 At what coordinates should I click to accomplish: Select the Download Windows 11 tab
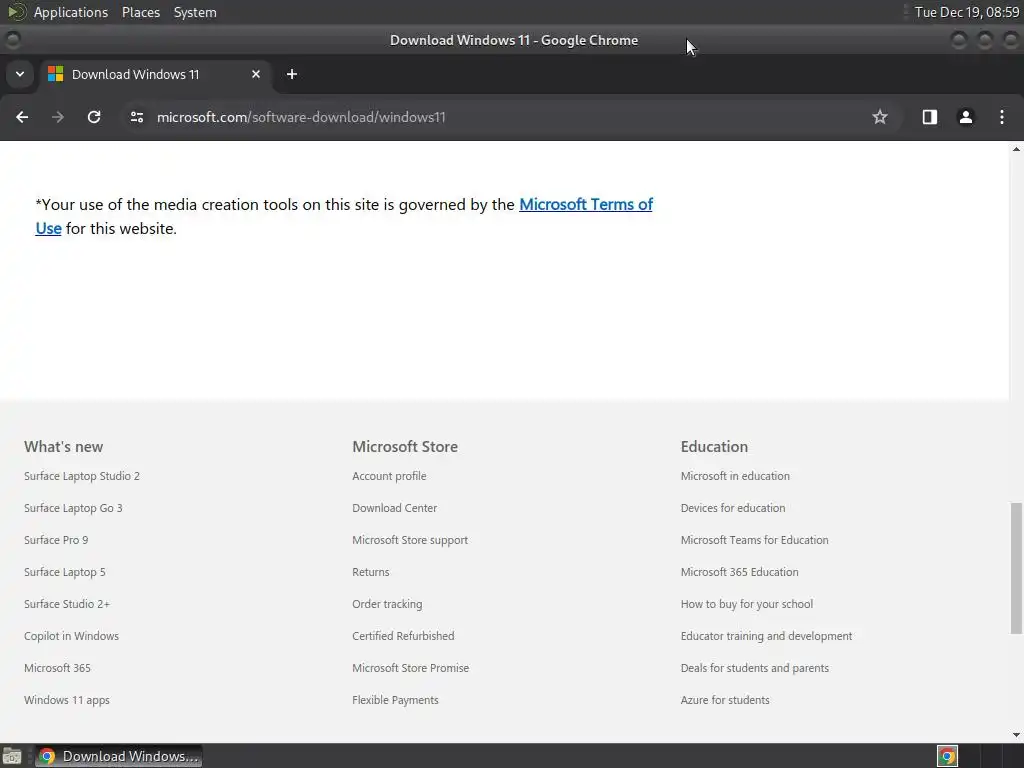pyautogui.click(x=155, y=74)
